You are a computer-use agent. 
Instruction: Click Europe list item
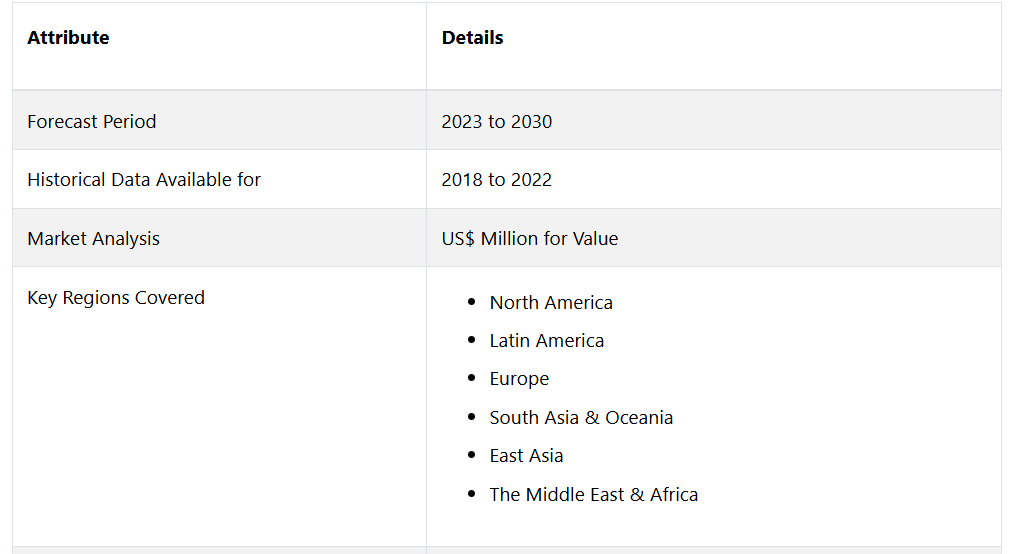pos(519,378)
